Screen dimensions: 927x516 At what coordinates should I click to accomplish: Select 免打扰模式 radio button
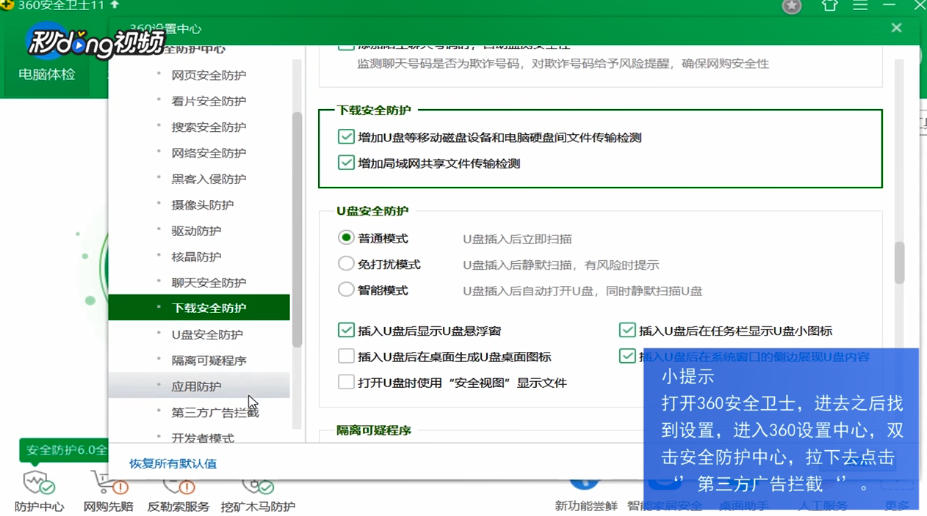coord(346,264)
